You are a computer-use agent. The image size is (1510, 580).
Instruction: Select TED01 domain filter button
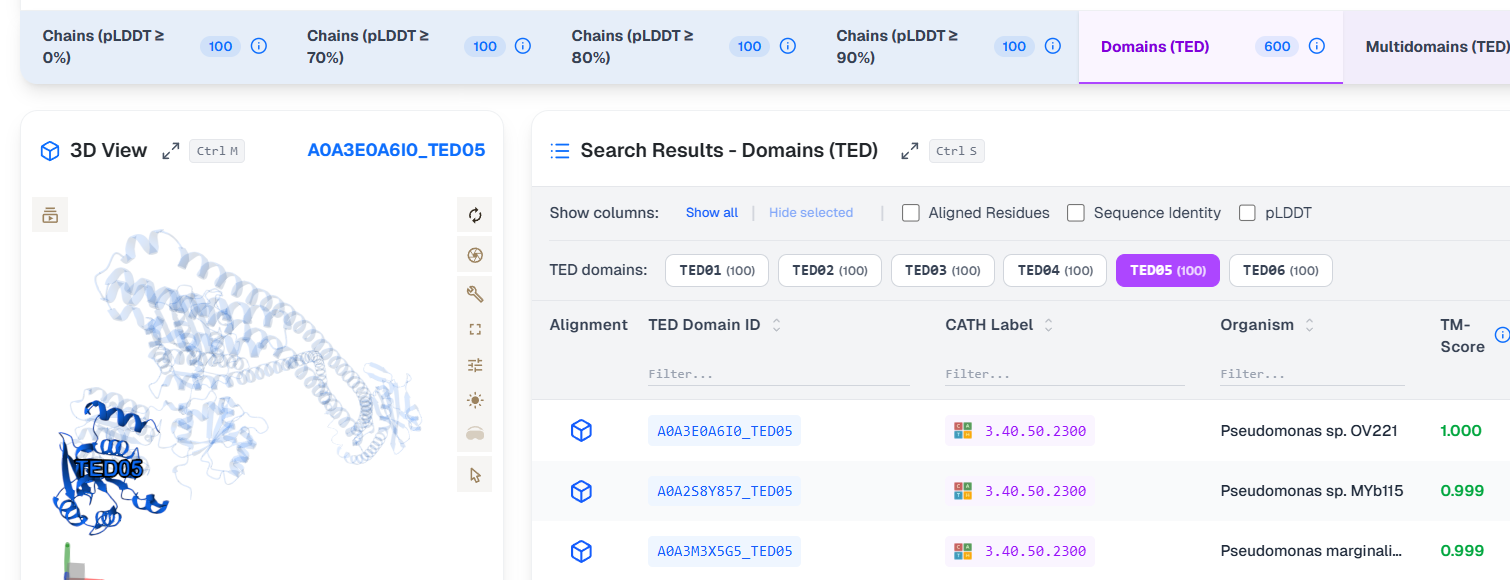[716, 271]
